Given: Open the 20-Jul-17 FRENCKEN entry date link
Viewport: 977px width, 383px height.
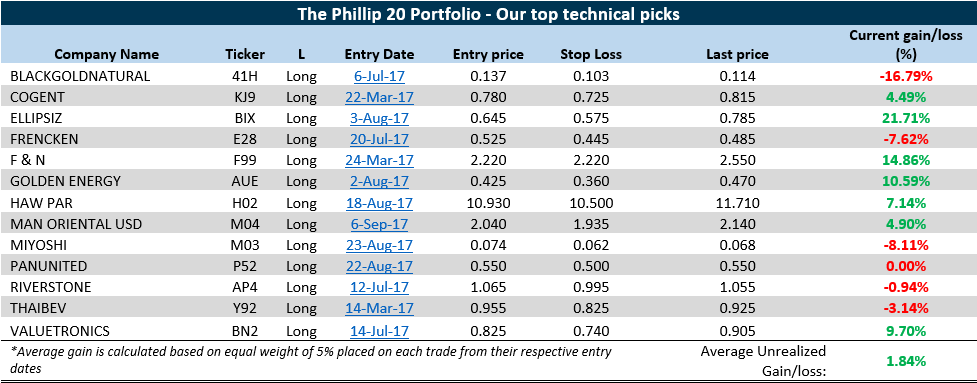Looking at the screenshot, I should click(379, 139).
